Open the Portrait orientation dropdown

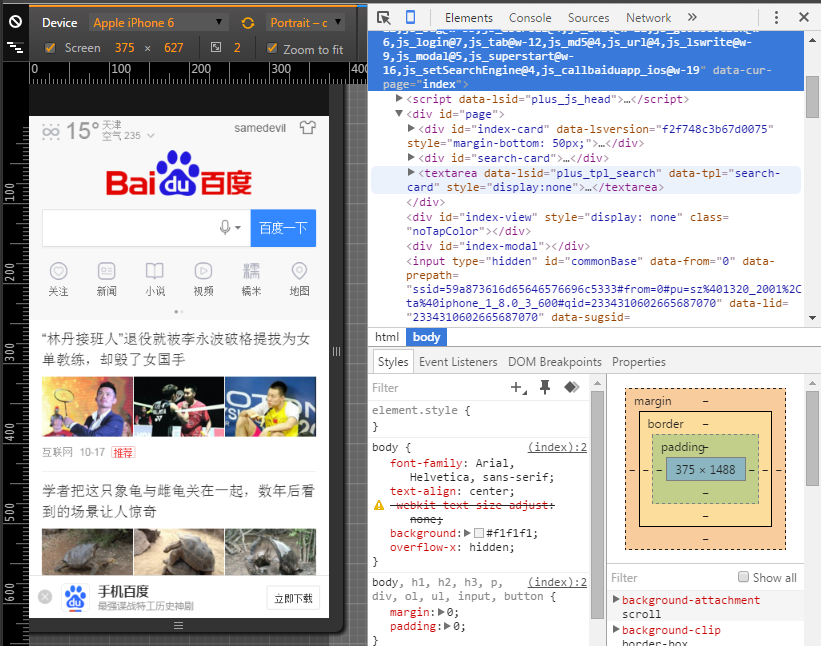click(x=306, y=23)
